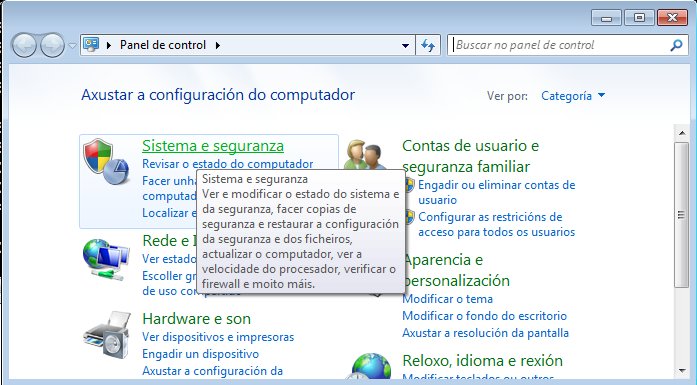The image size is (697, 385).
Task: Click the search magnifier icon
Action: coord(676,45)
